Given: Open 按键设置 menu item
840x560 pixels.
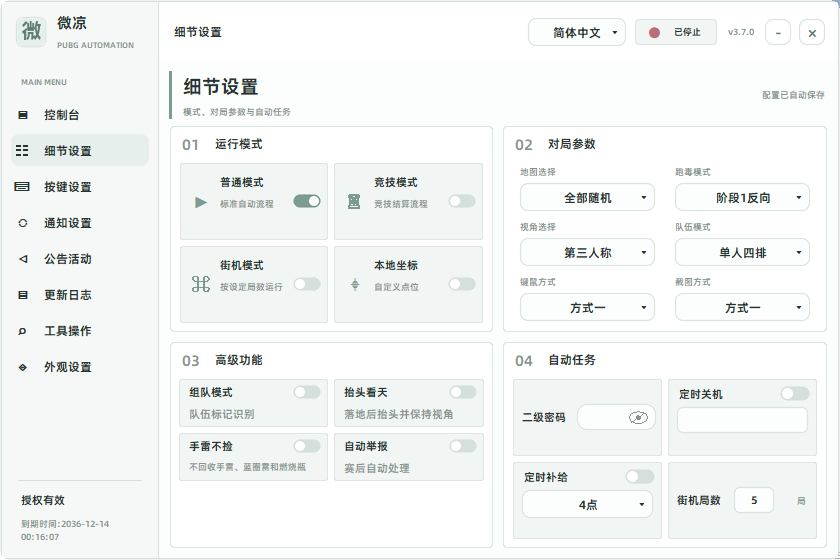Looking at the screenshot, I should click(x=80, y=186).
